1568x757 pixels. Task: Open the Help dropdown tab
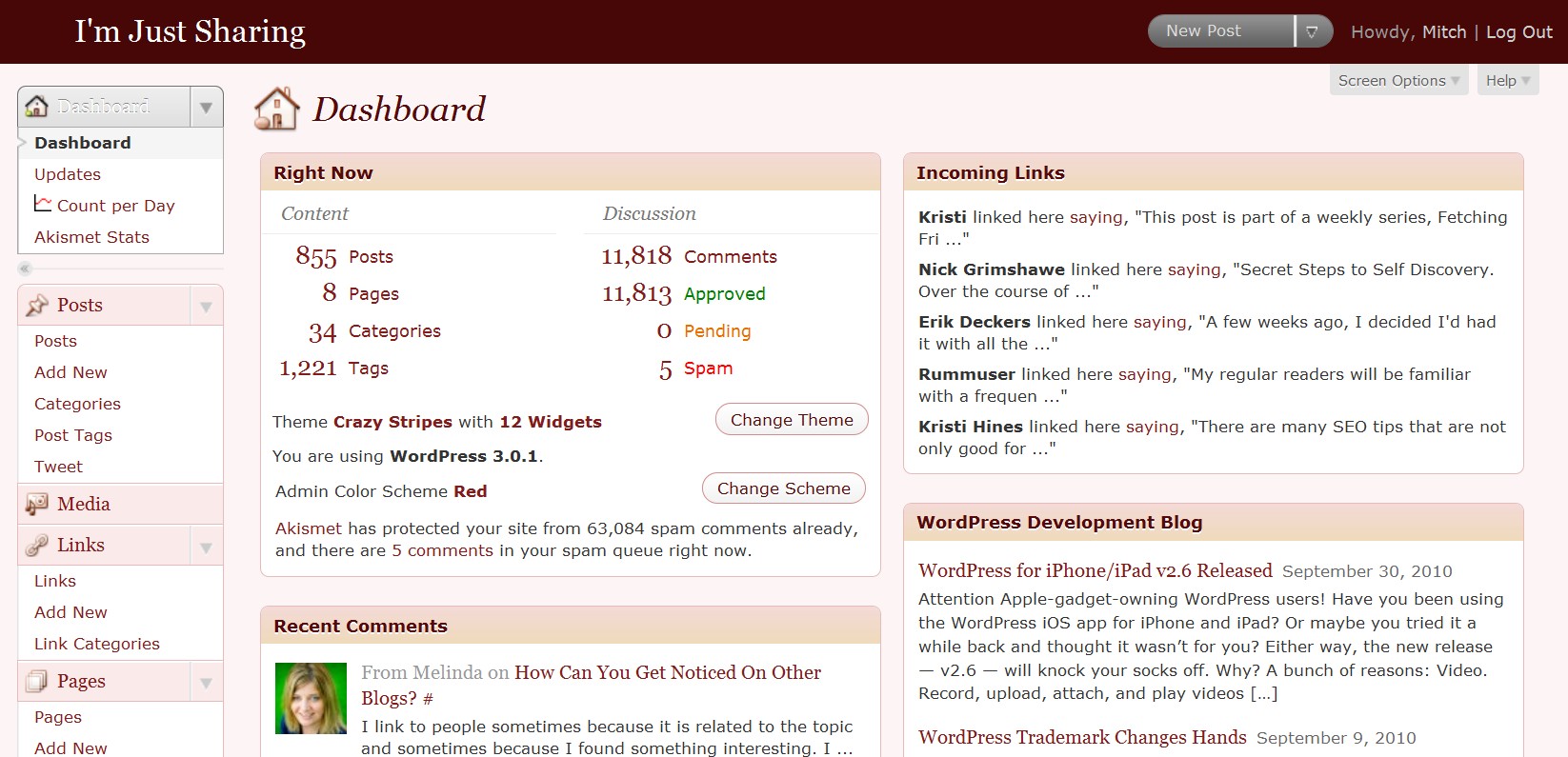coord(1507,81)
